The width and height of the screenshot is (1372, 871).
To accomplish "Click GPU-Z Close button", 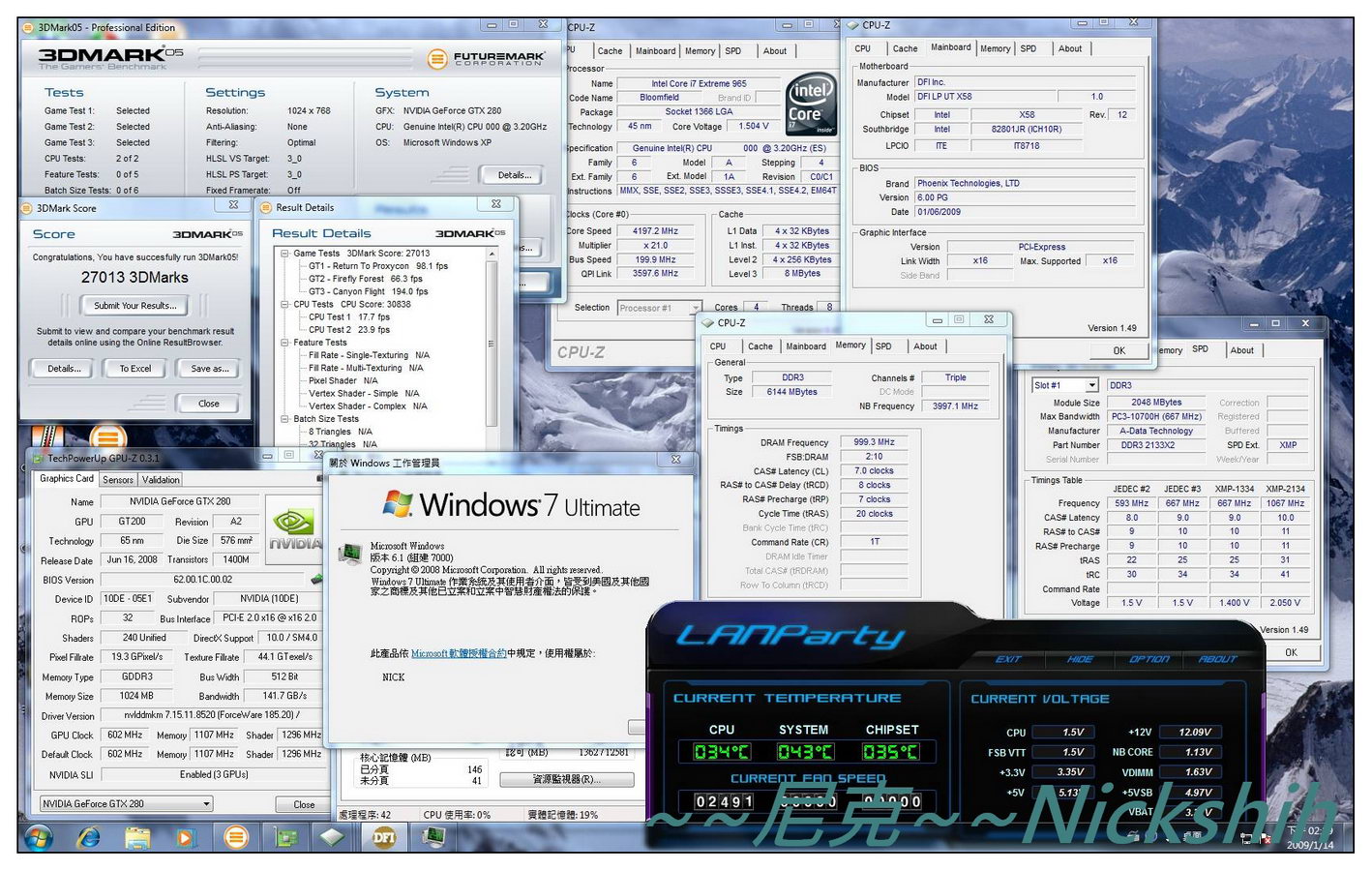I will click(x=304, y=804).
